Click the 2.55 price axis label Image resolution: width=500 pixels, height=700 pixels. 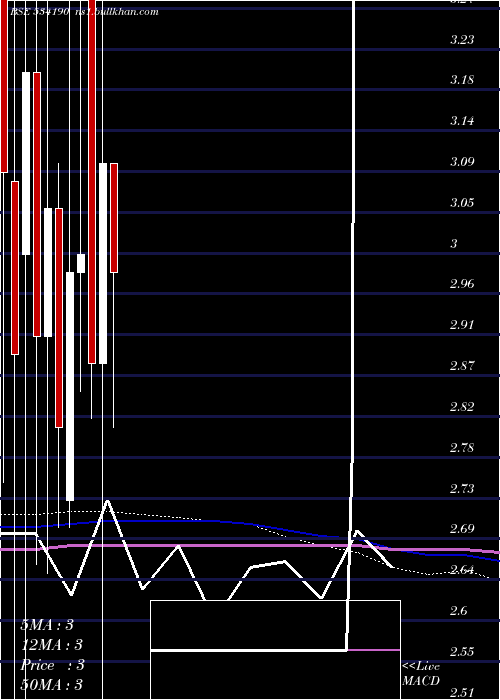coord(462,652)
